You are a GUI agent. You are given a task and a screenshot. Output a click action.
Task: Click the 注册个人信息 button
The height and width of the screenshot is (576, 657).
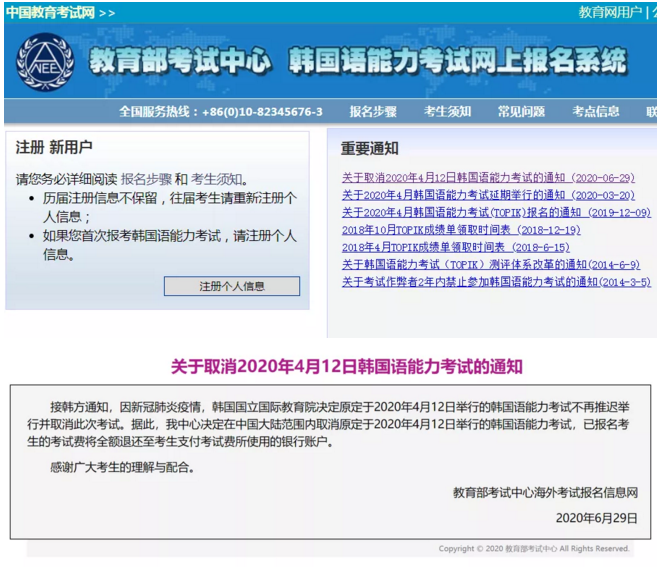pos(232,286)
